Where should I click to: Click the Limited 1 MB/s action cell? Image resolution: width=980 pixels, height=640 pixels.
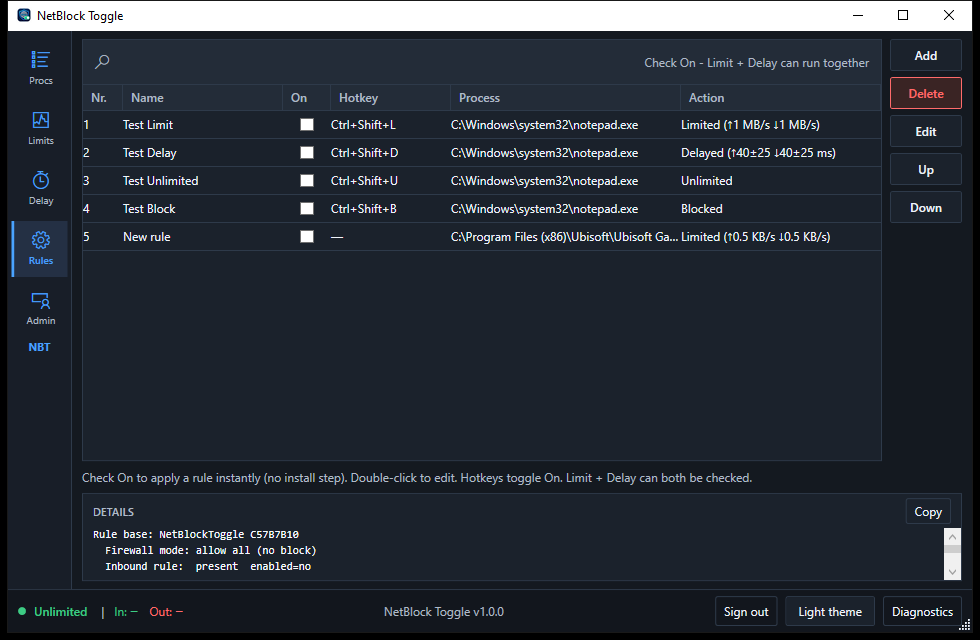click(750, 124)
